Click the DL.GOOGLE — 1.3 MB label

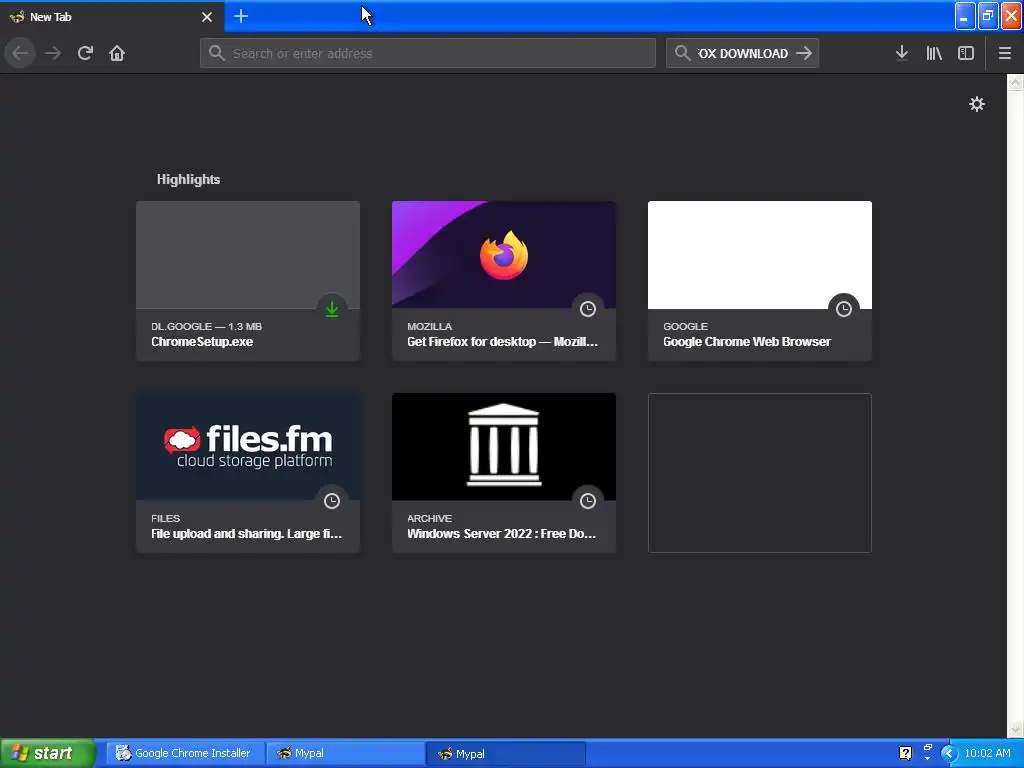point(206,326)
